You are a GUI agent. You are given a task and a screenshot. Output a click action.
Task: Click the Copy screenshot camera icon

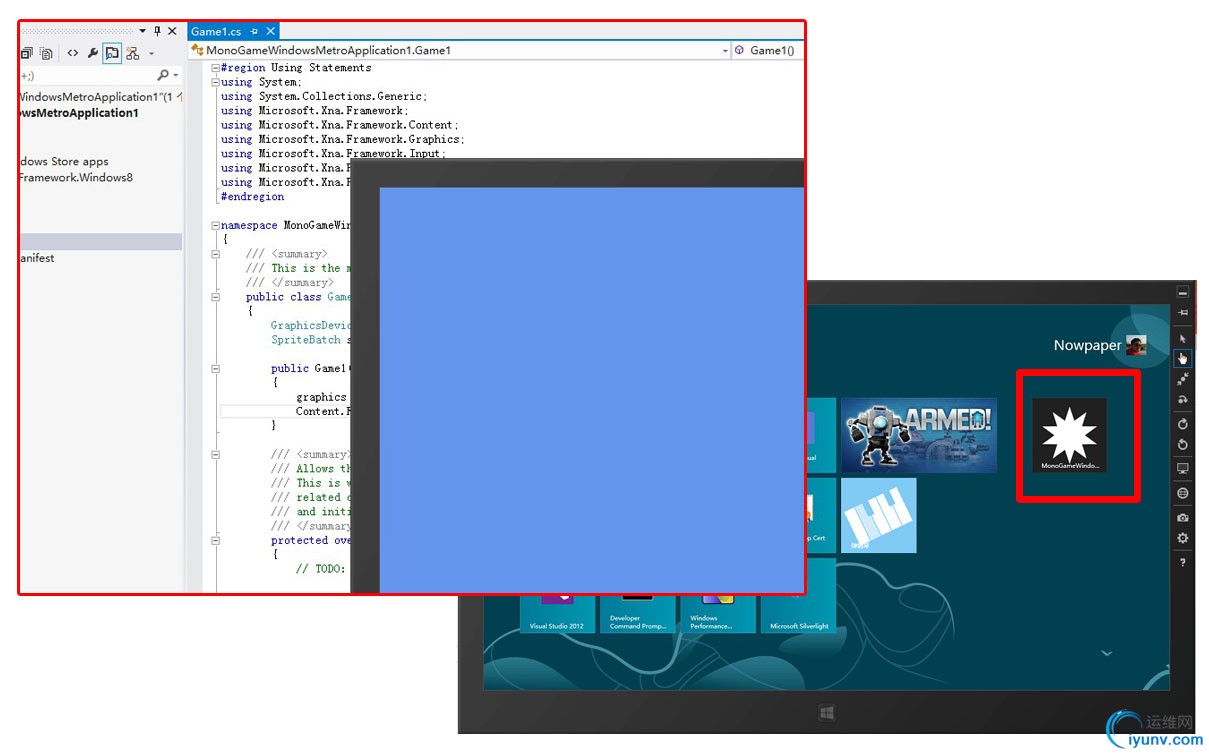tap(1183, 518)
